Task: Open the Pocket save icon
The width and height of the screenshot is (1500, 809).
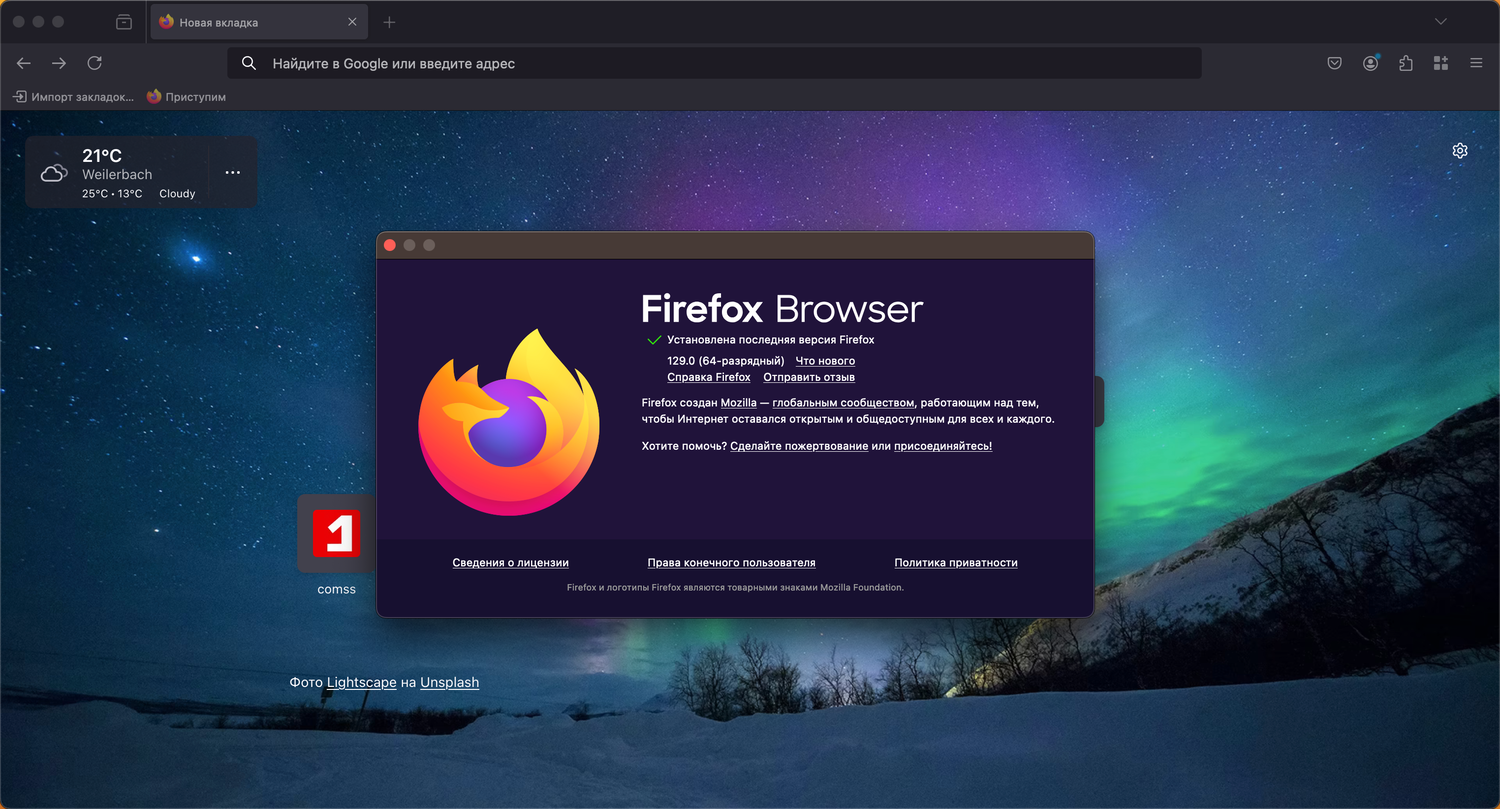Action: pyautogui.click(x=1334, y=63)
